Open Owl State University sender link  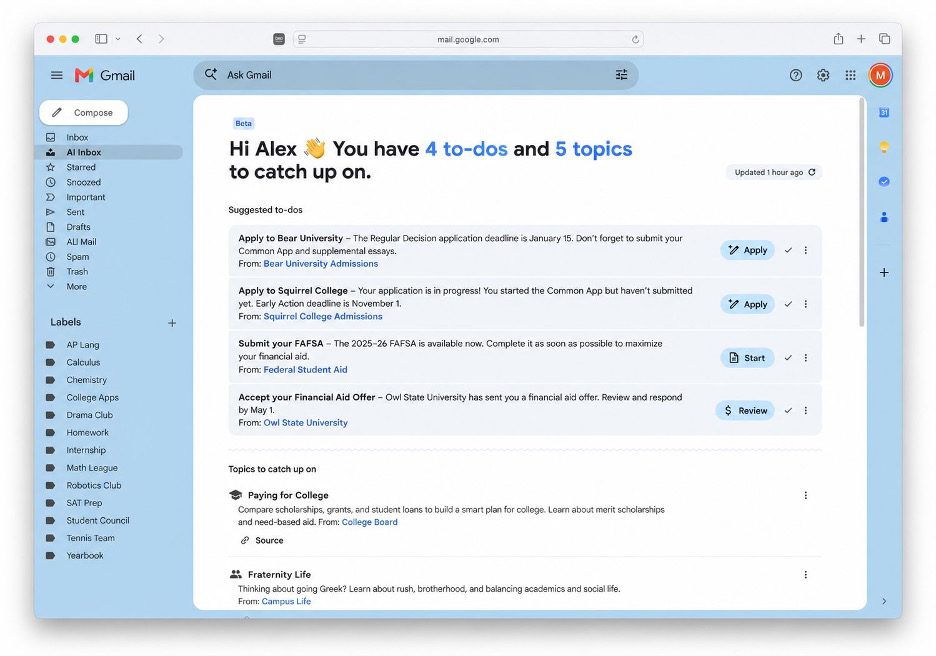(x=305, y=422)
